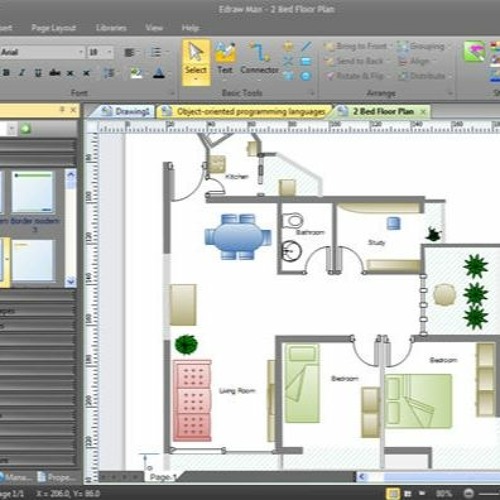500x500 pixels.
Task: Click the Strikethrough formatting icon
Action: [55, 73]
